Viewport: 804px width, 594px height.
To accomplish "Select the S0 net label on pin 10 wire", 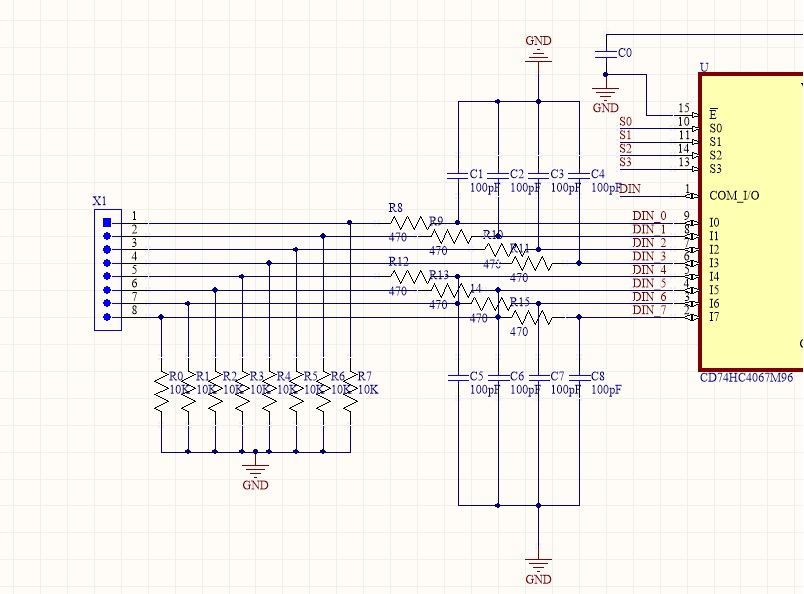I will [x=626, y=122].
